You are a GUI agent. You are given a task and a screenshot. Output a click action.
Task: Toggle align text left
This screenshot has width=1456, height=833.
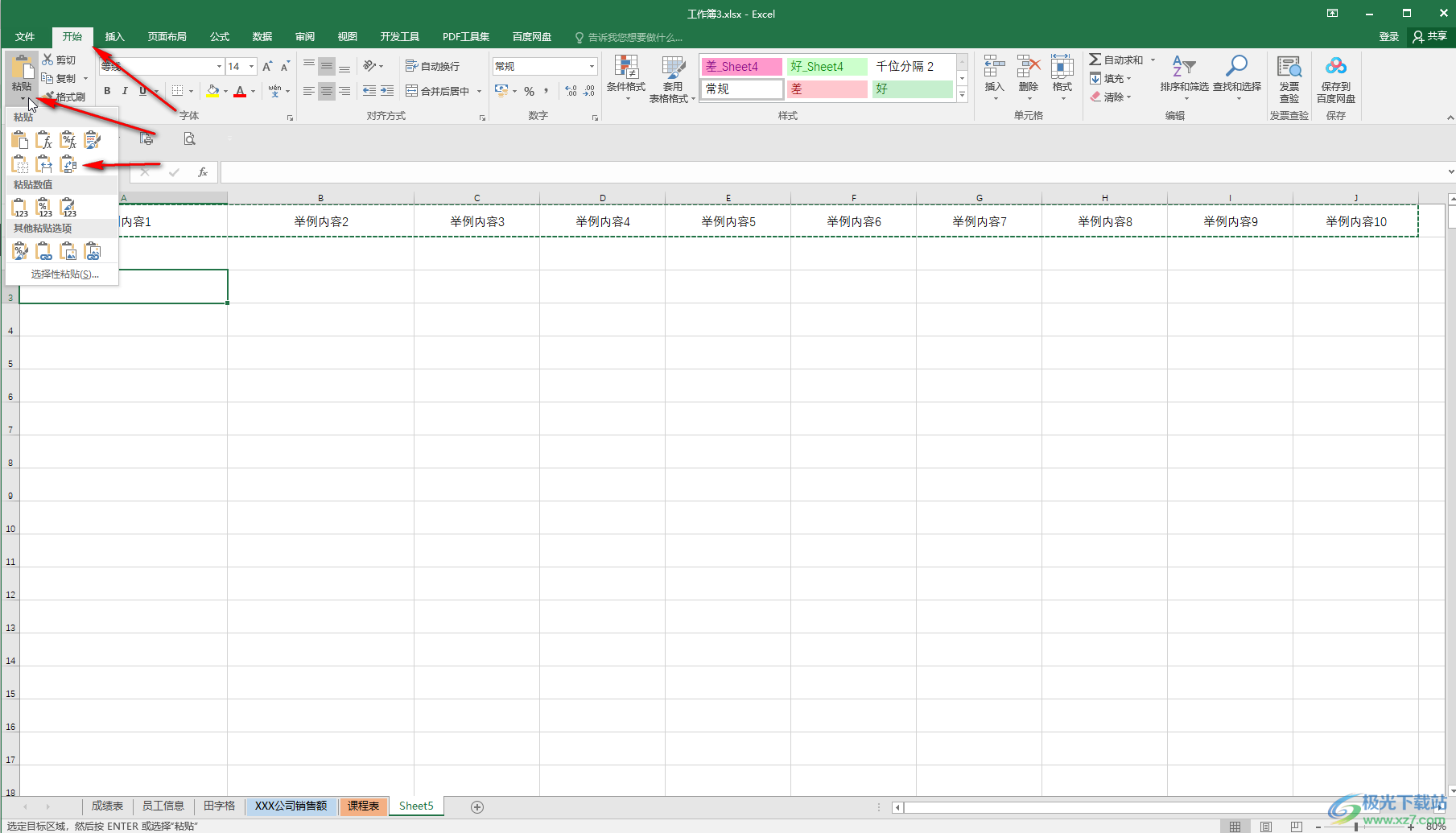[309, 91]
